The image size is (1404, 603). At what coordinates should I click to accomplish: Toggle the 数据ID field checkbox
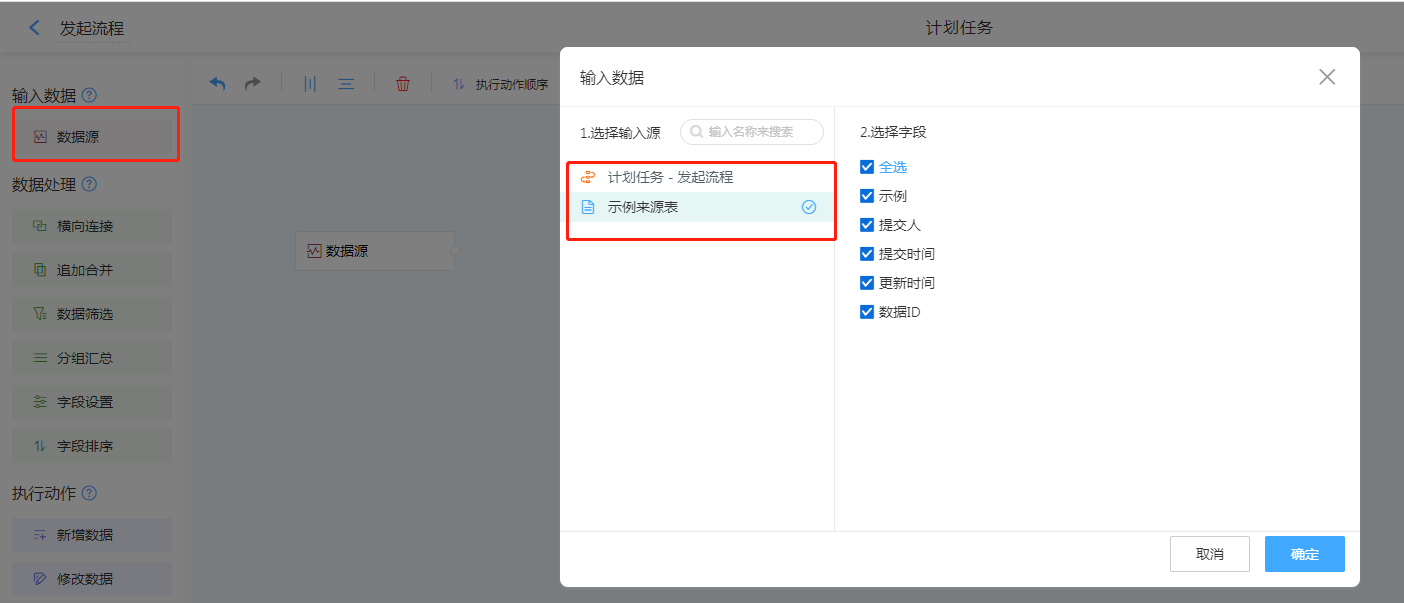(867, 312)
